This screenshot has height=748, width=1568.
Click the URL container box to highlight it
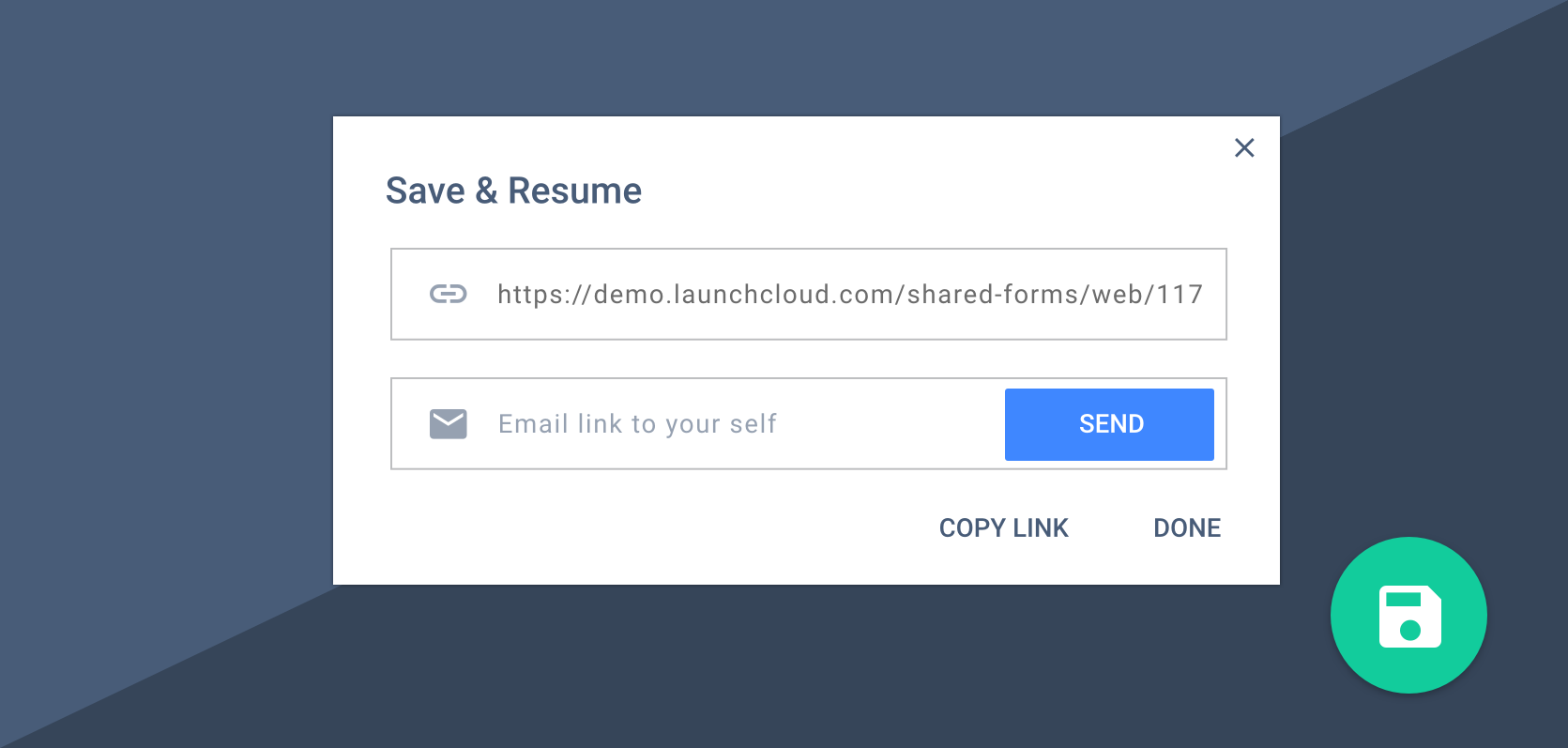pos(809,294)
